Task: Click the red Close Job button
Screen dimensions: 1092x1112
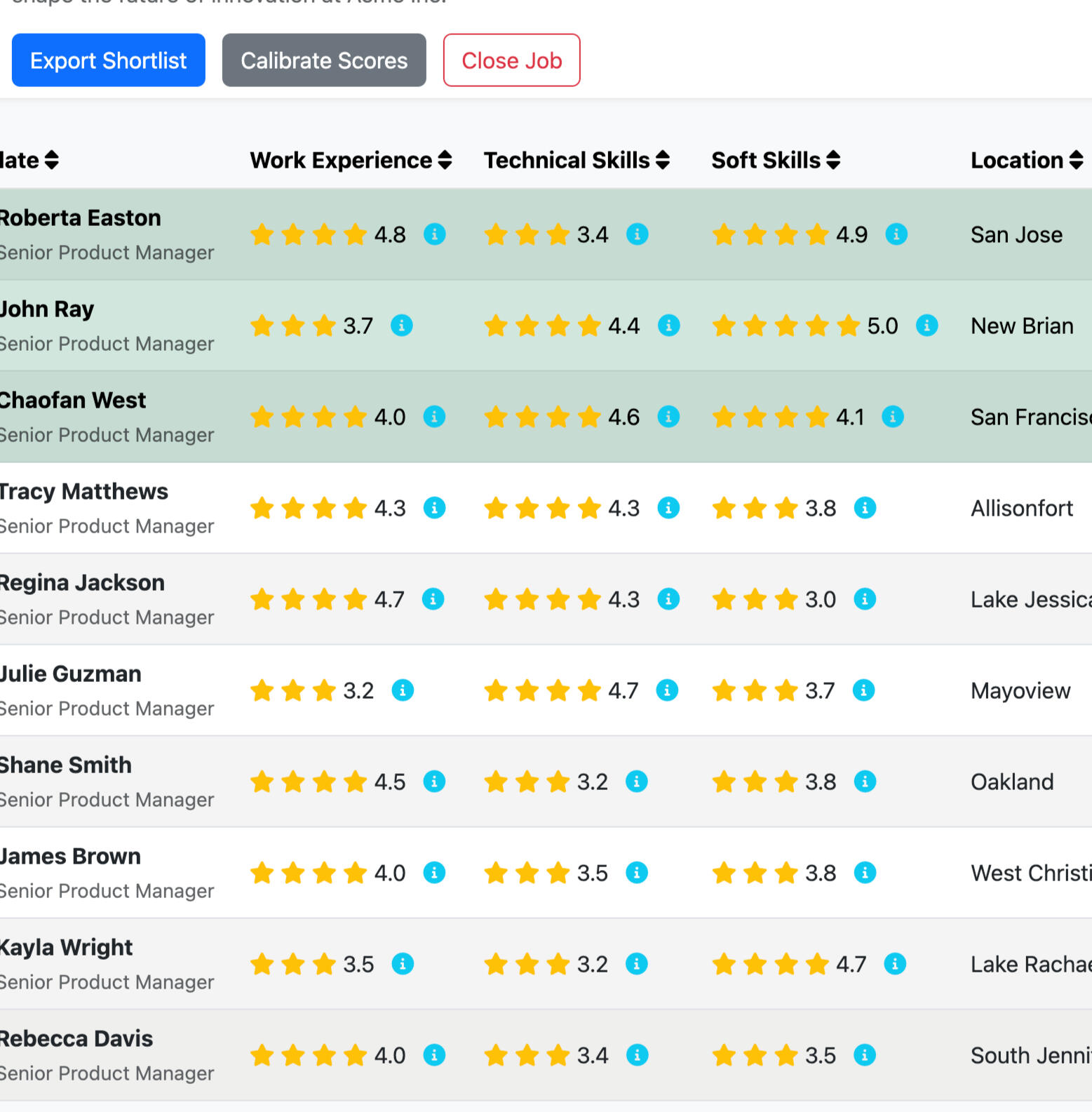Action: (511, 60)
